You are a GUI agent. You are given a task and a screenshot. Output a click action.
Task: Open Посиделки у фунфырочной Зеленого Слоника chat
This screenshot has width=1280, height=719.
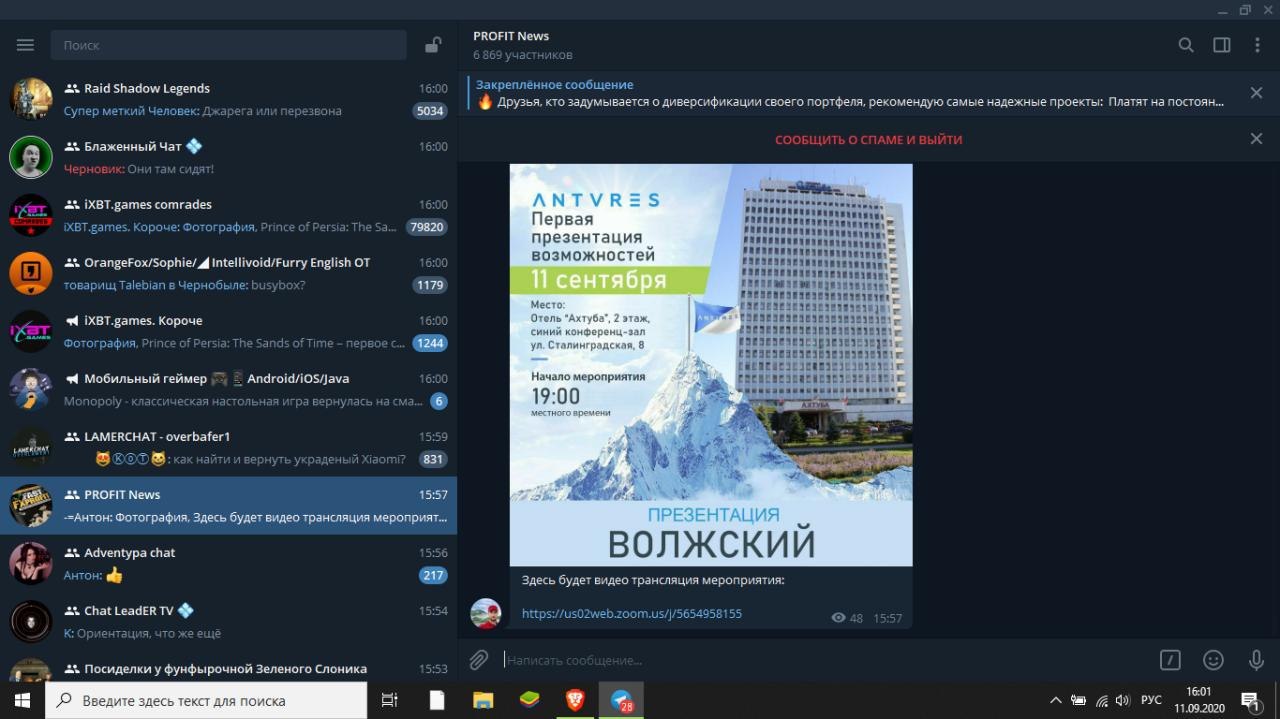[x=228, y=666]
